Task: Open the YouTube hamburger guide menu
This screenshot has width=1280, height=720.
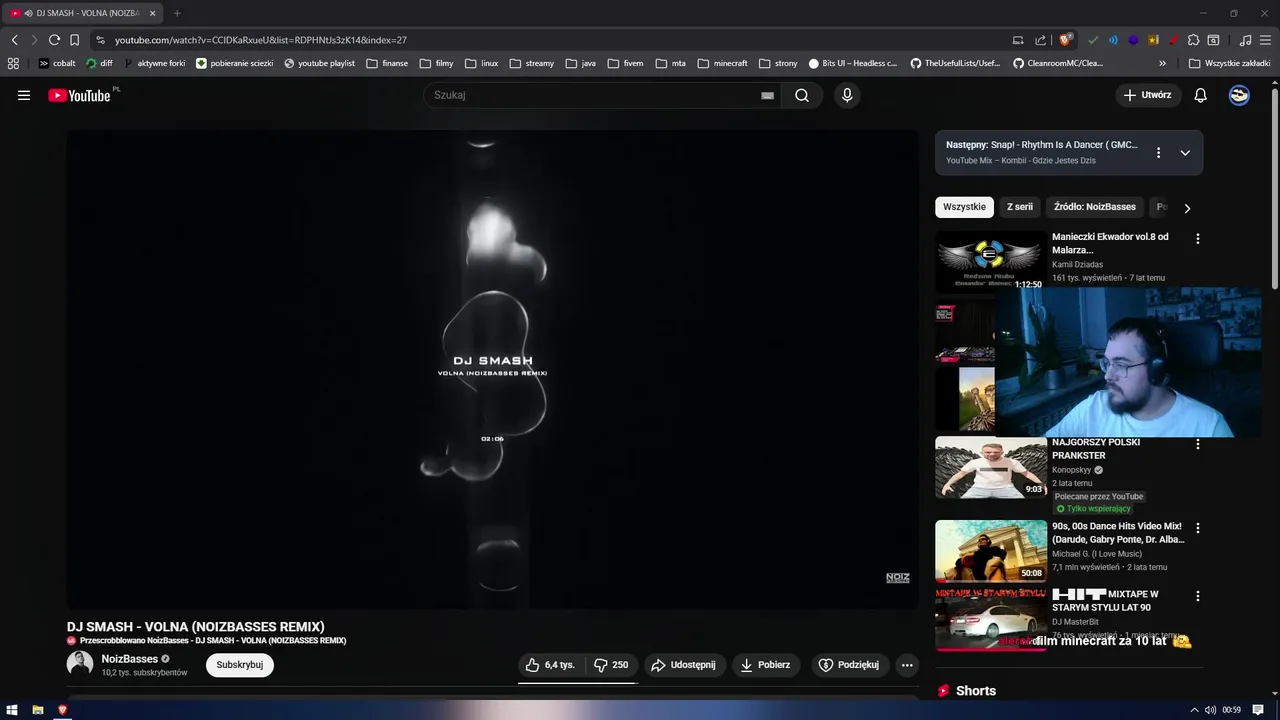Action: pos(24,95)
